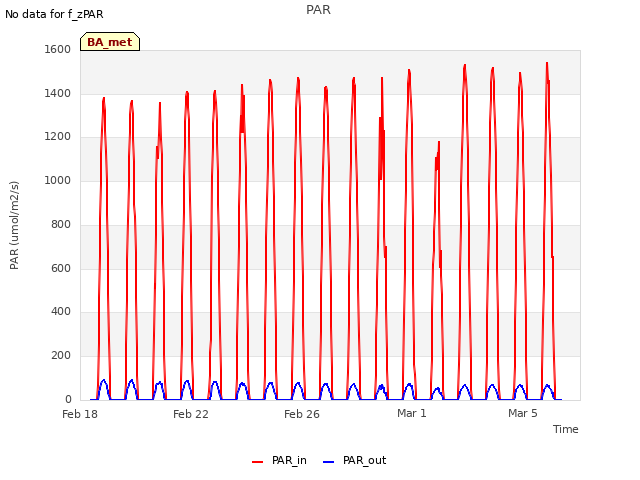Click the 200 y-axis tick label
Viewport: 640px width, 480px height.
tap(61, 356)
